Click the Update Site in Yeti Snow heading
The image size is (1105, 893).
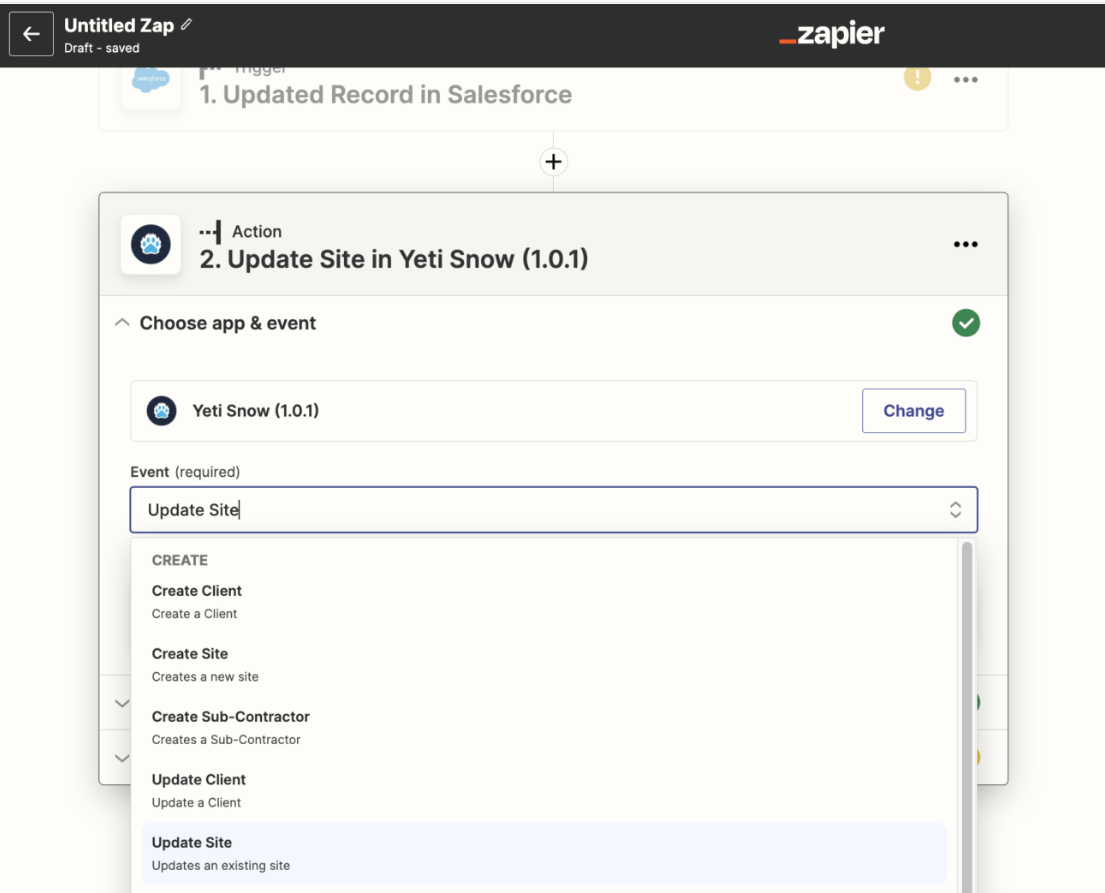[393, 259]
